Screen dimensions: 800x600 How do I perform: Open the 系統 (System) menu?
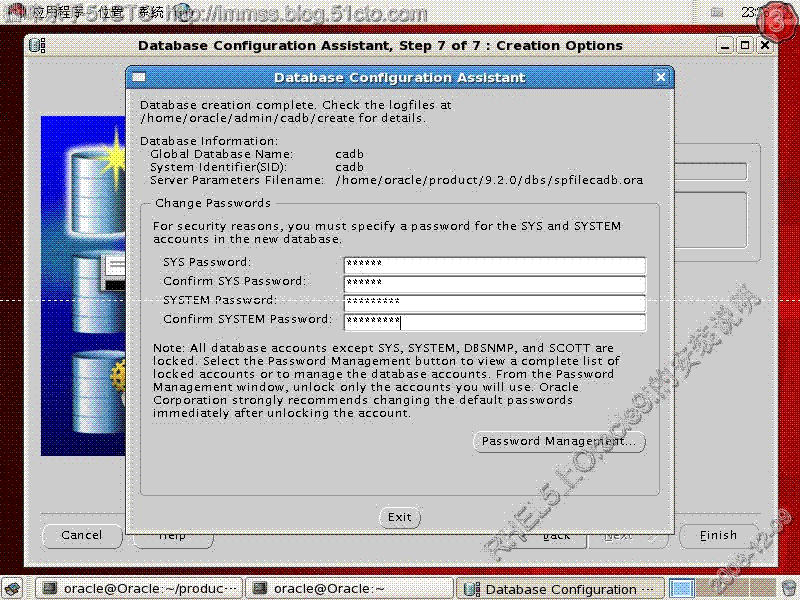click(x=152, y=11)
